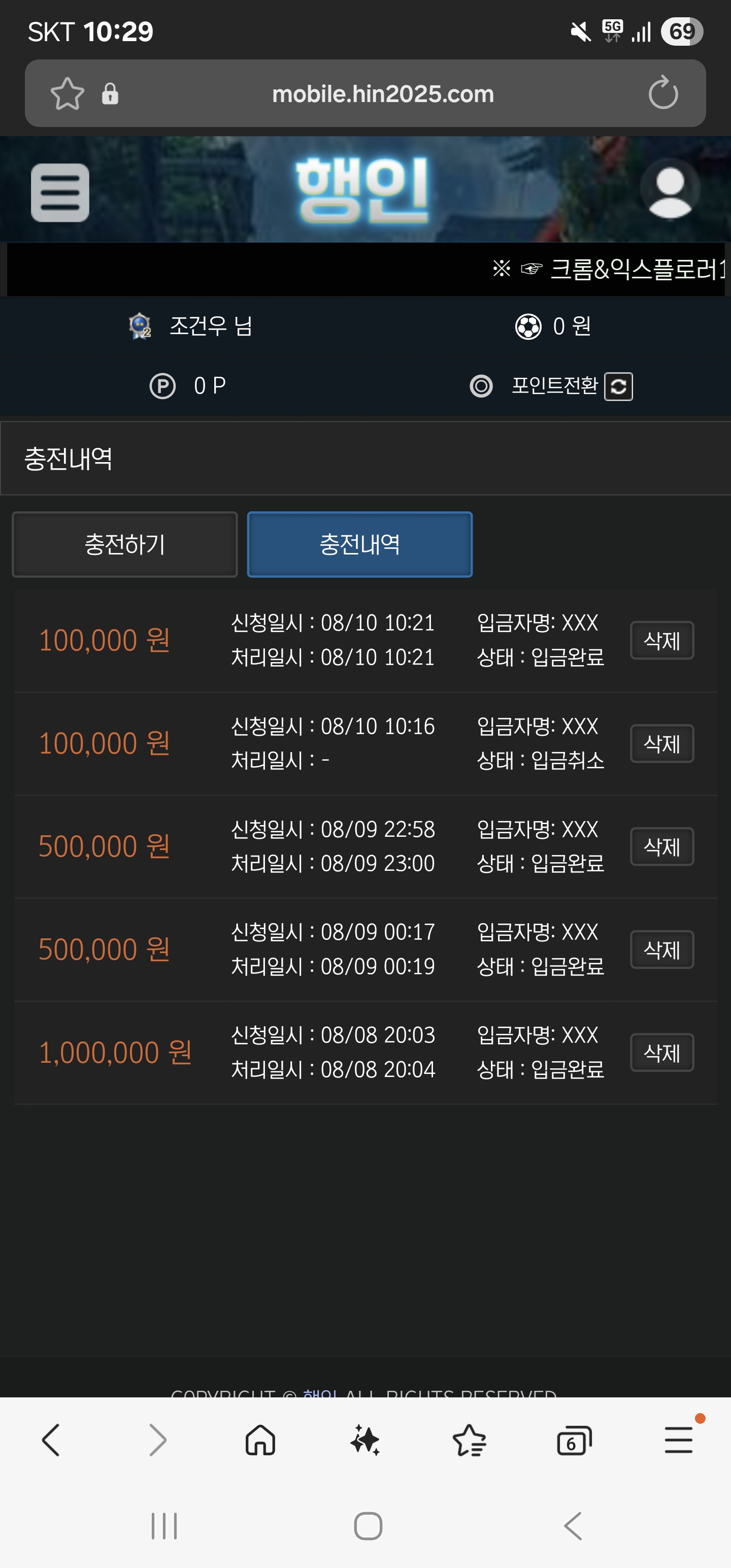Image resolution: width=731 pixels, height=1568 pixels.
Task: Delete the cancelled 입금취소 100,000 원 record
Action: click(x=661, y=744)
